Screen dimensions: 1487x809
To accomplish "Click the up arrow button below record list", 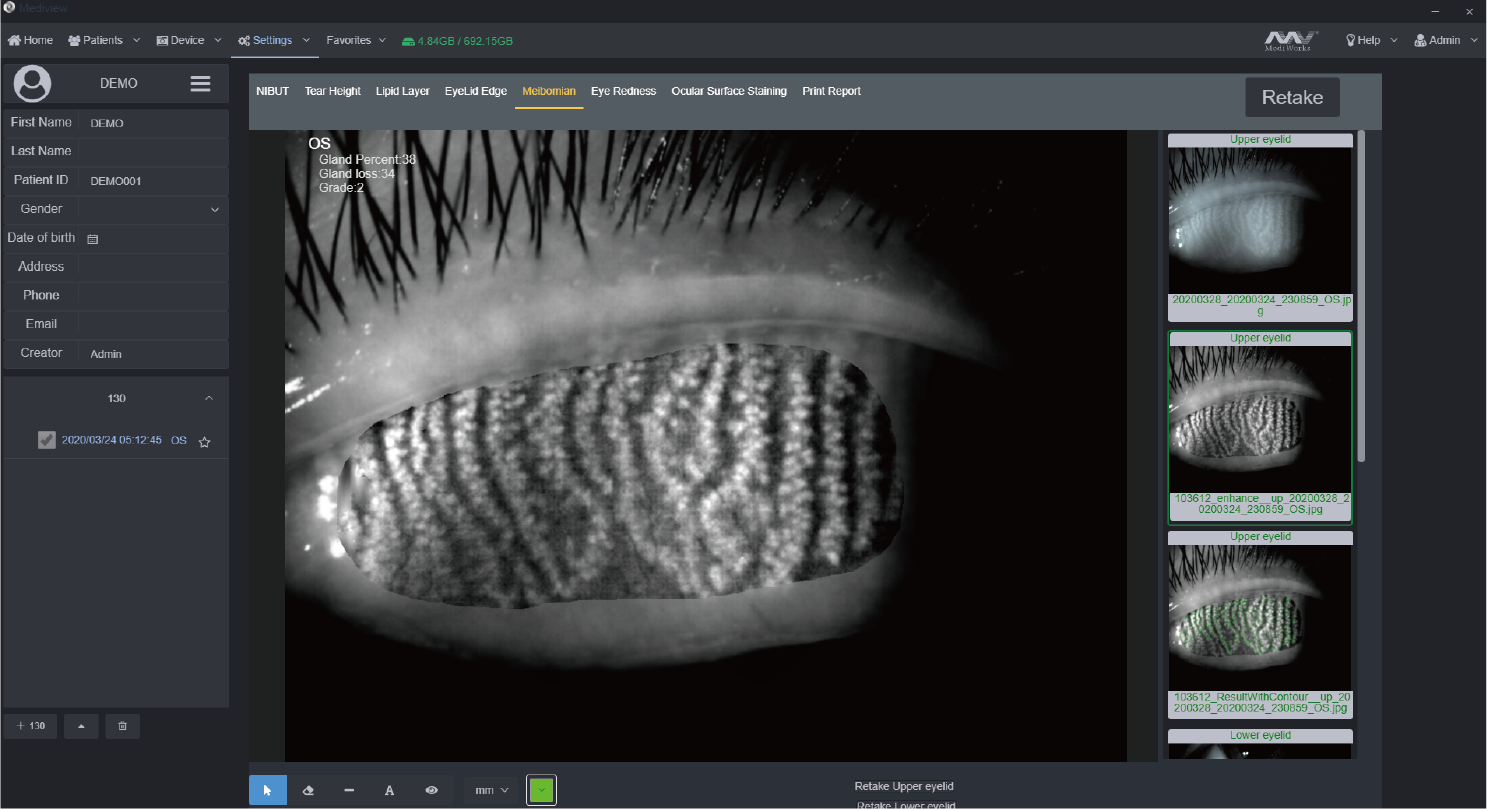I will 81,726.
